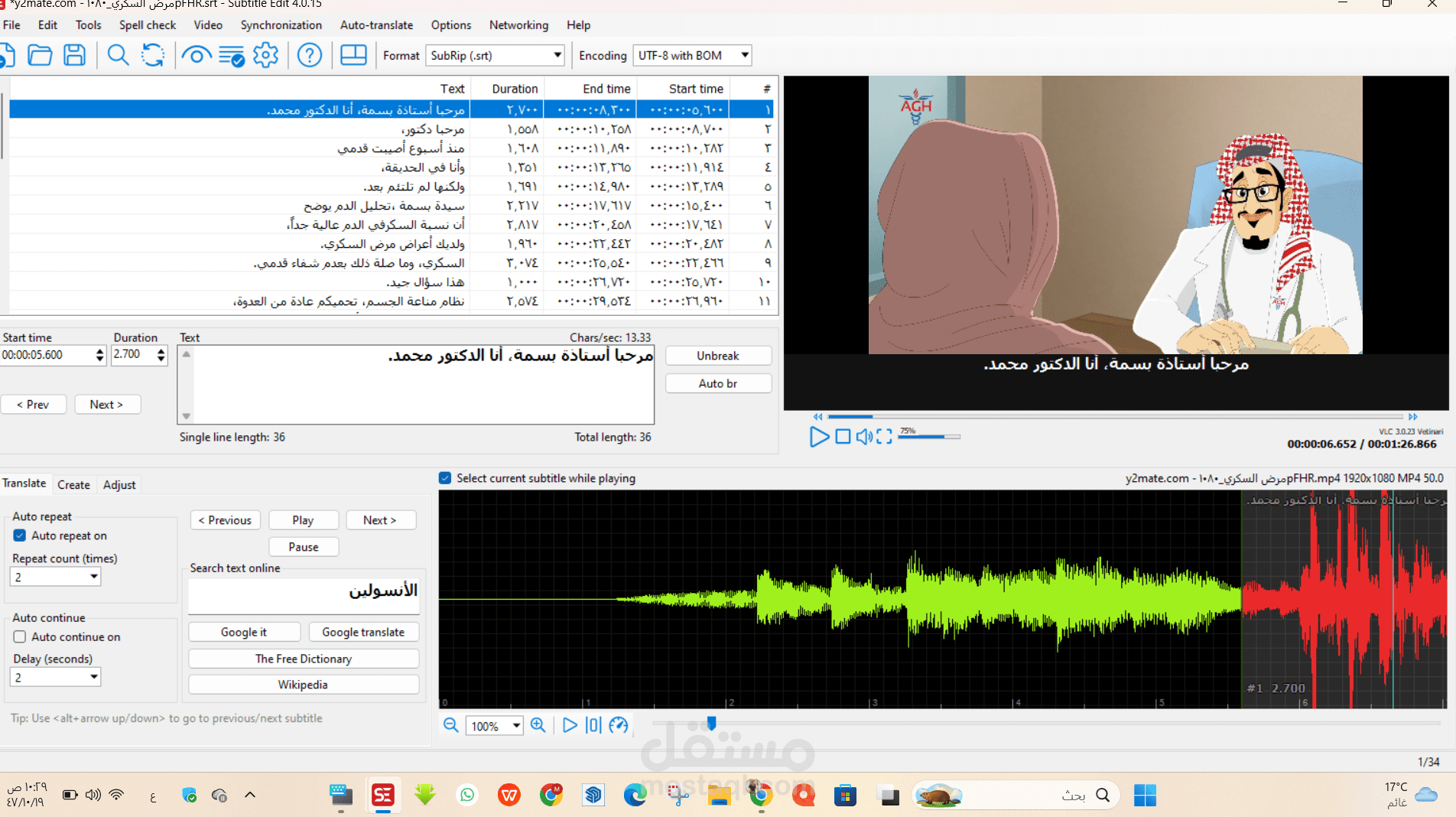This screenshot has width=1456, height=817.
Task: Open the Video menu
Action: (x=208, y=24)
